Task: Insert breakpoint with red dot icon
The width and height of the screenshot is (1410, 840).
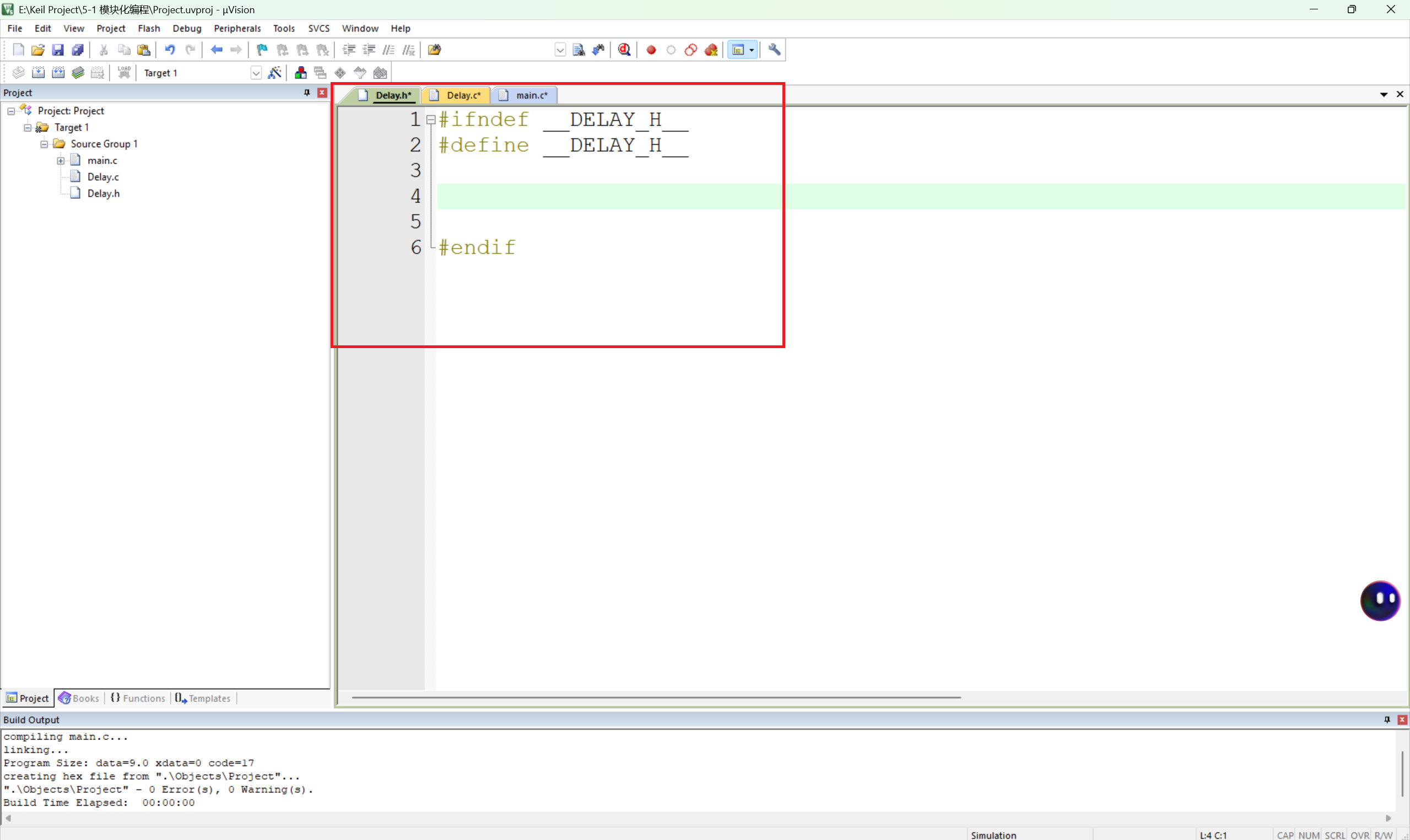Action: pos(651,50)
